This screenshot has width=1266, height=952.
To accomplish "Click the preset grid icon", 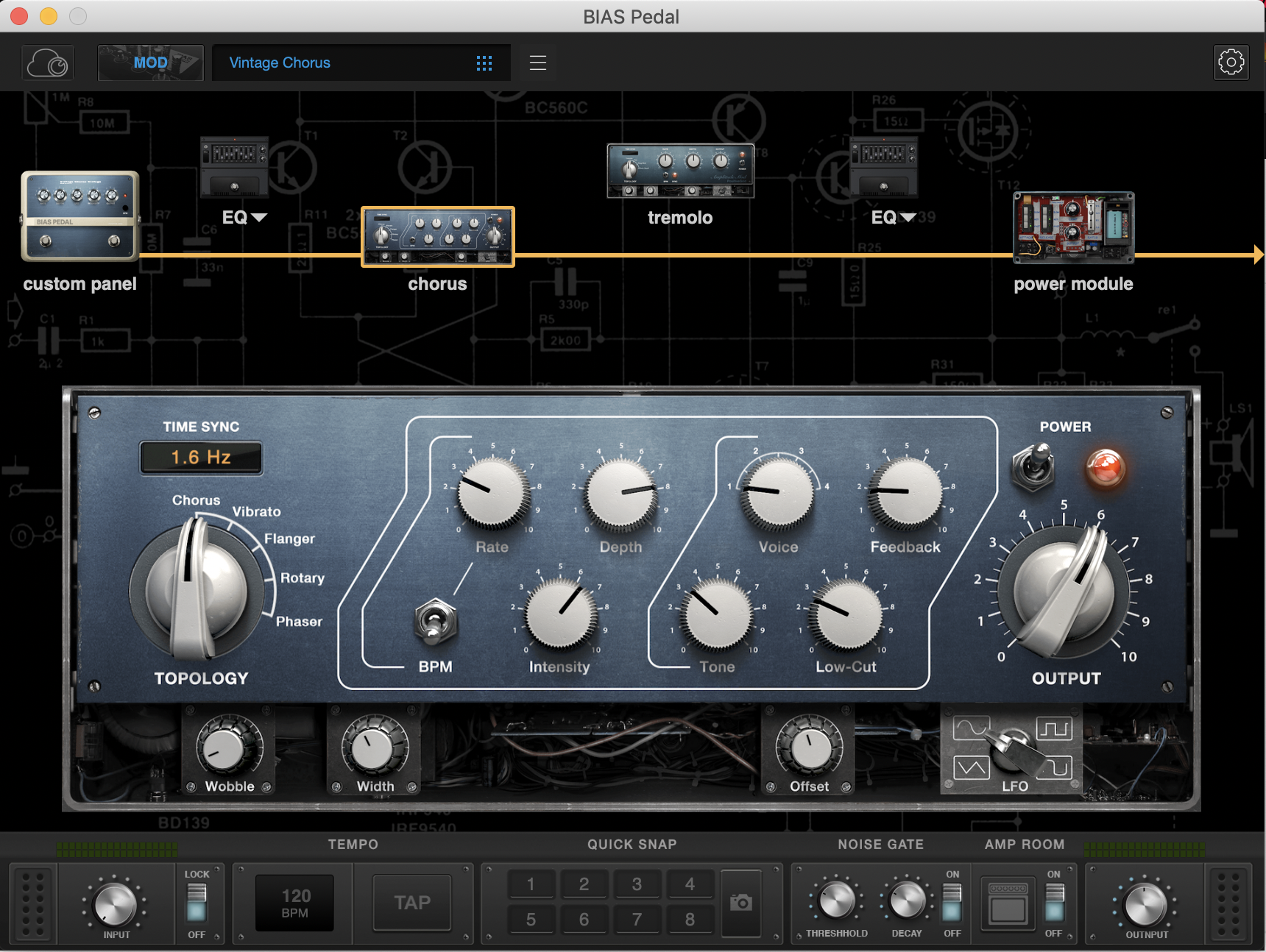I will tap(484, 63).
